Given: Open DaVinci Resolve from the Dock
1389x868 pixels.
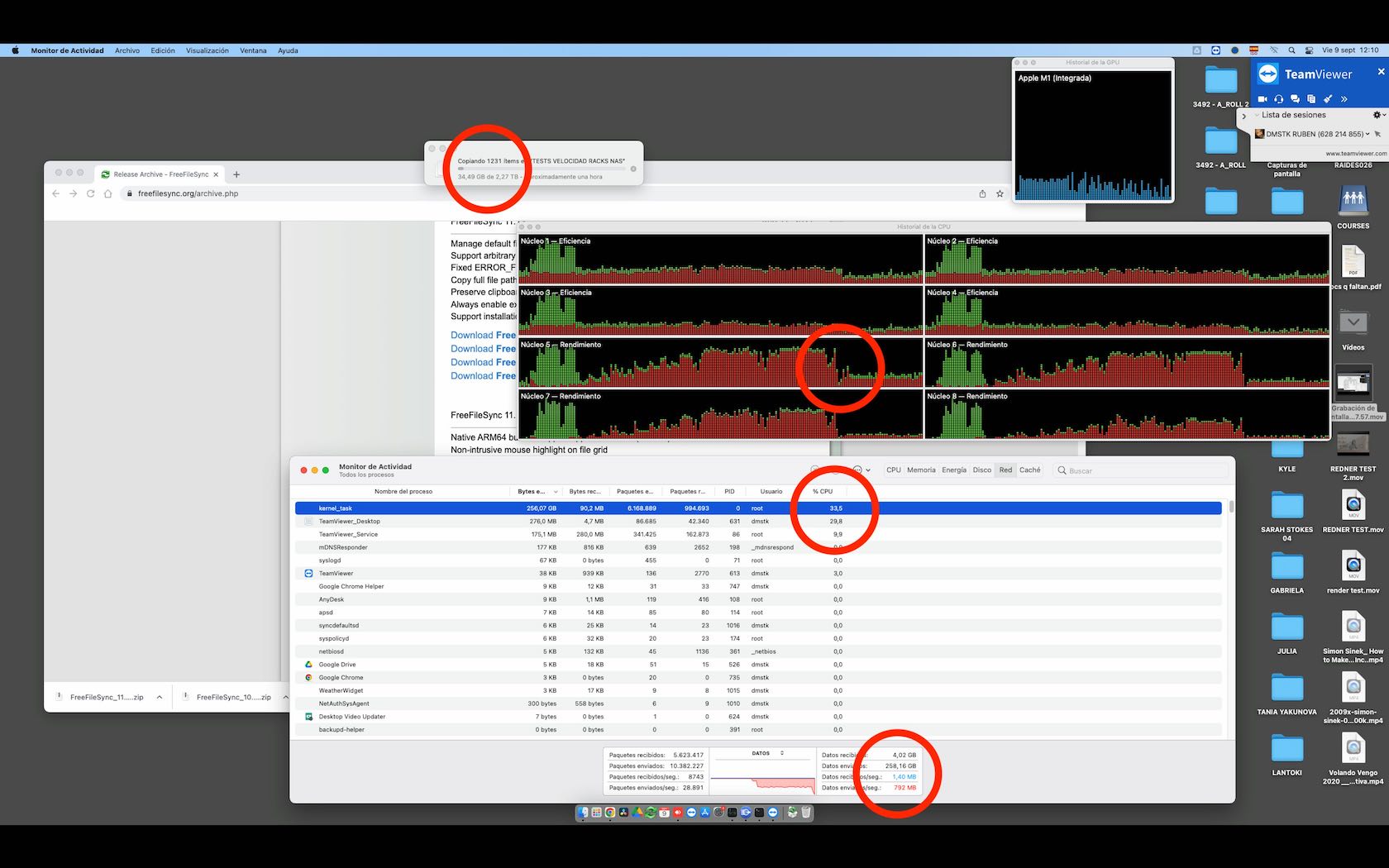Looking at the screenshot, I should tap(623, 813).
